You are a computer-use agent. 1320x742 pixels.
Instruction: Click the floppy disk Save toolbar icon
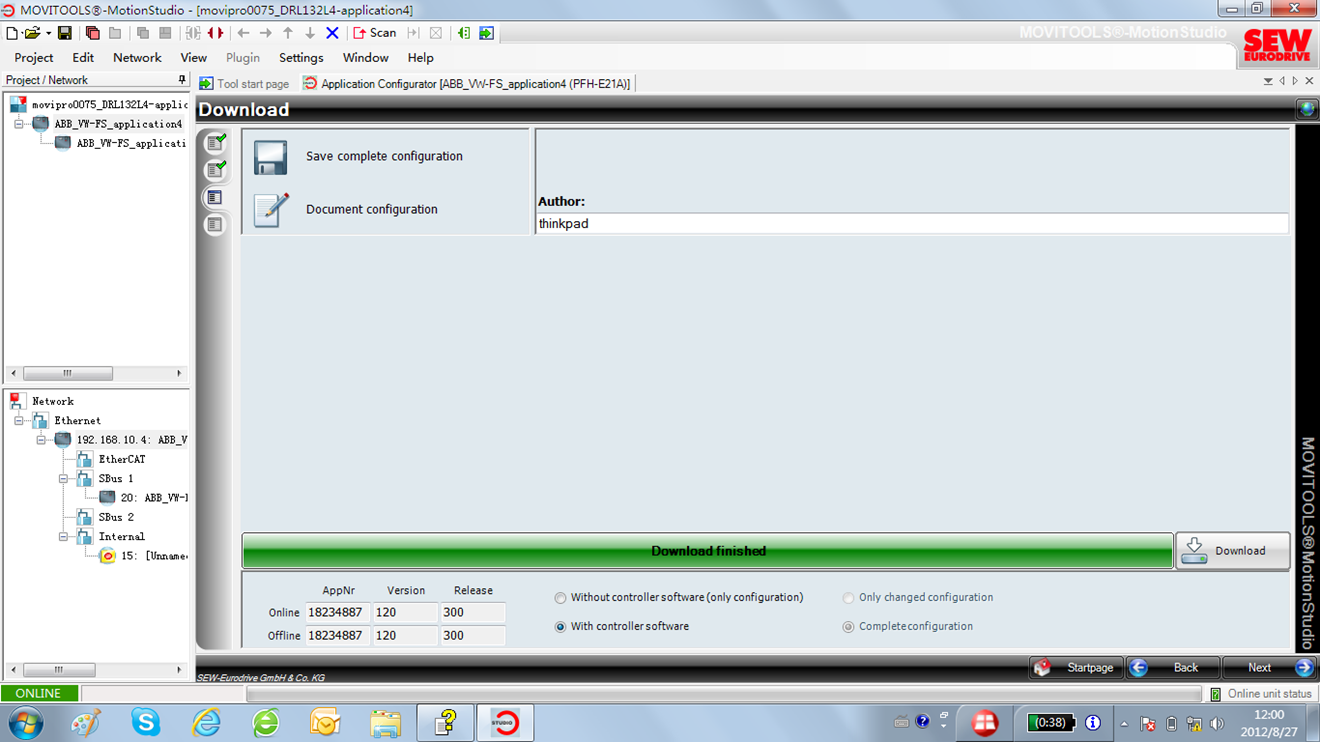pos(64,33)
